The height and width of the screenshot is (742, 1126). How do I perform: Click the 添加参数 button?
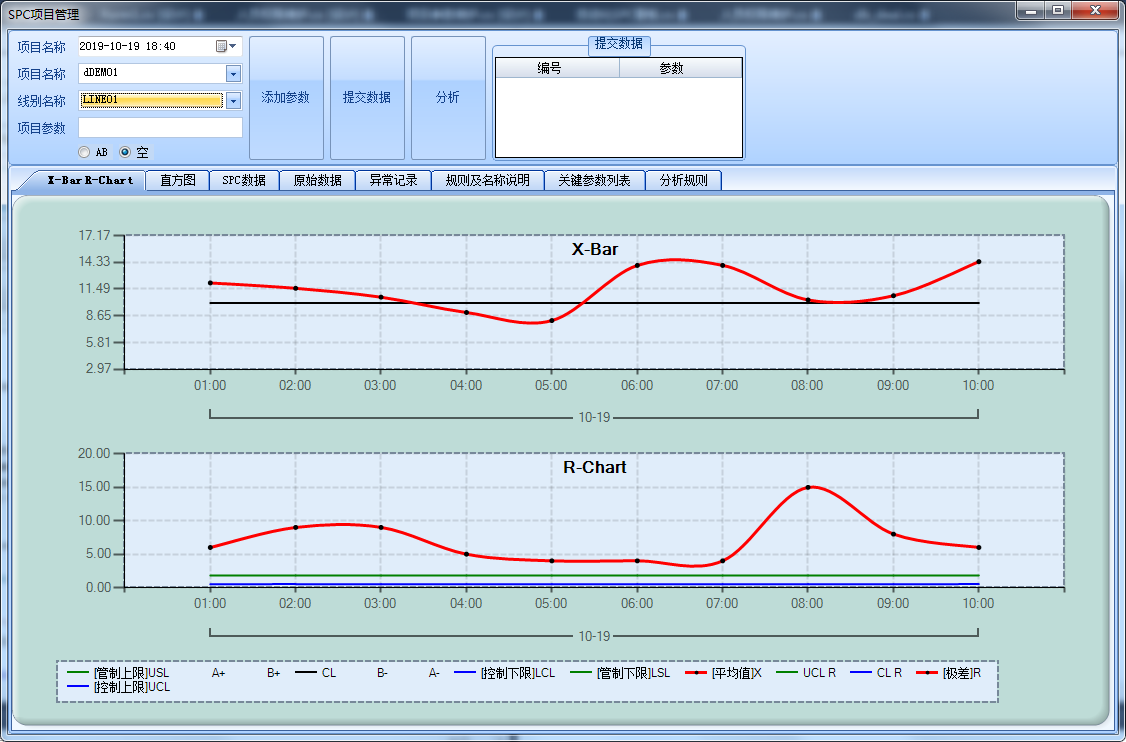point(286,98)
